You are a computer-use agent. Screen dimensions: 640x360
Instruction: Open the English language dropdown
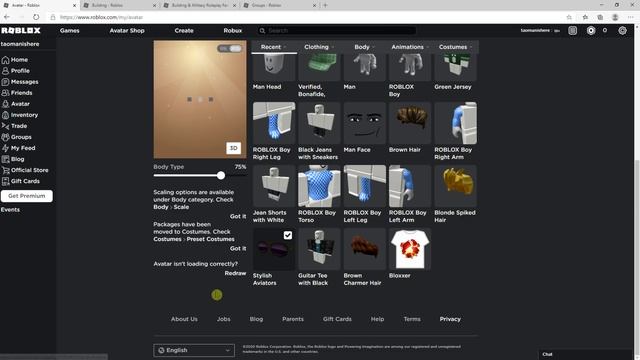194,350
